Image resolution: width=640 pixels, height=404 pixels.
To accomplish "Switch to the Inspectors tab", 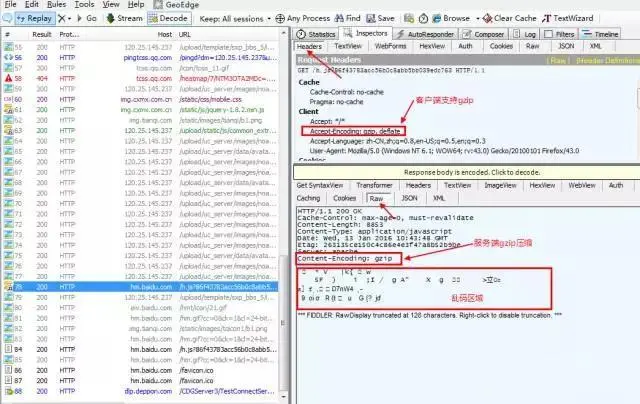I will point(366,33).
